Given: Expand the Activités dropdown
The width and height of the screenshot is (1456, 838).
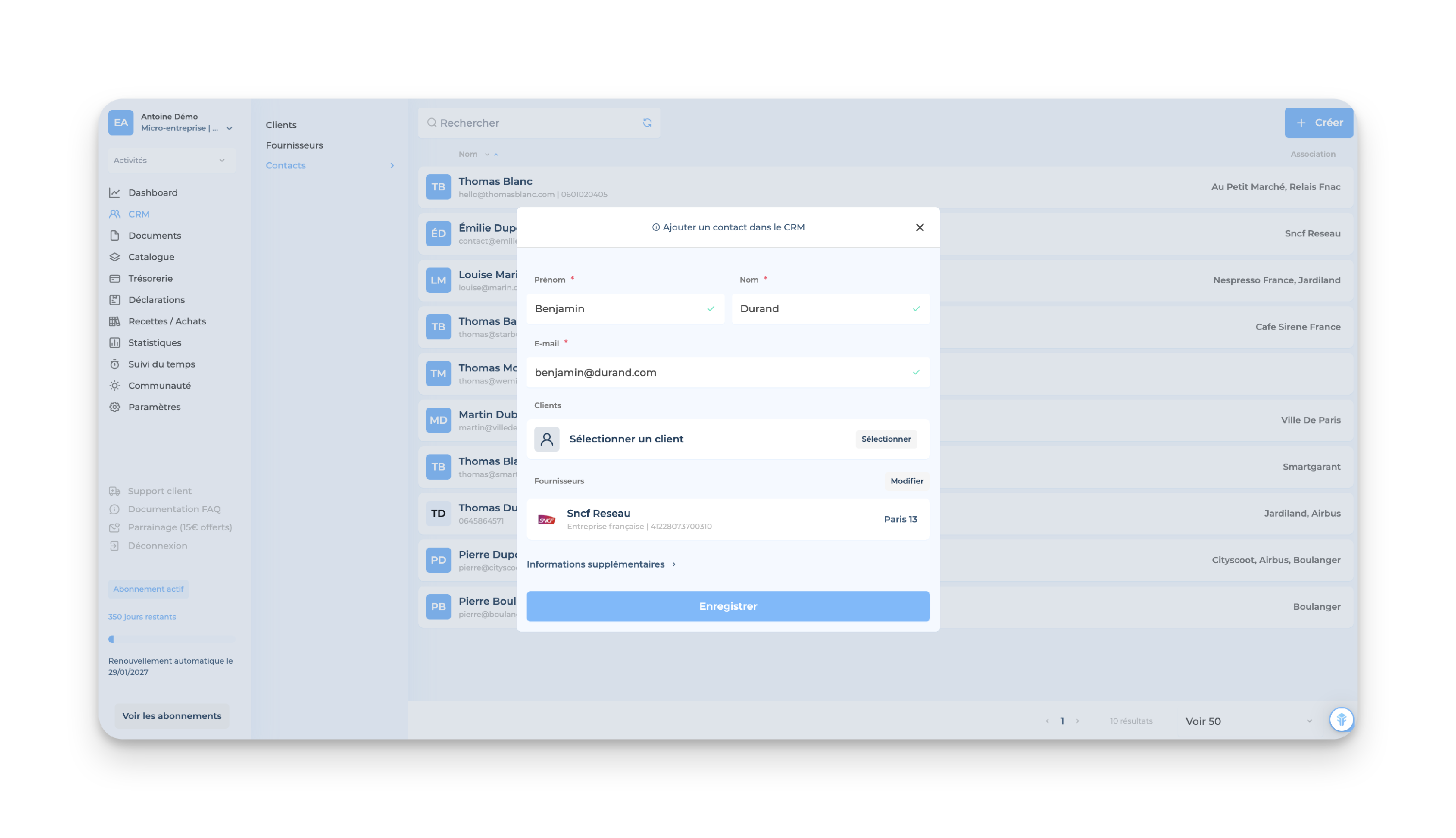Looking at the screenshot, I should pos(171,161).
